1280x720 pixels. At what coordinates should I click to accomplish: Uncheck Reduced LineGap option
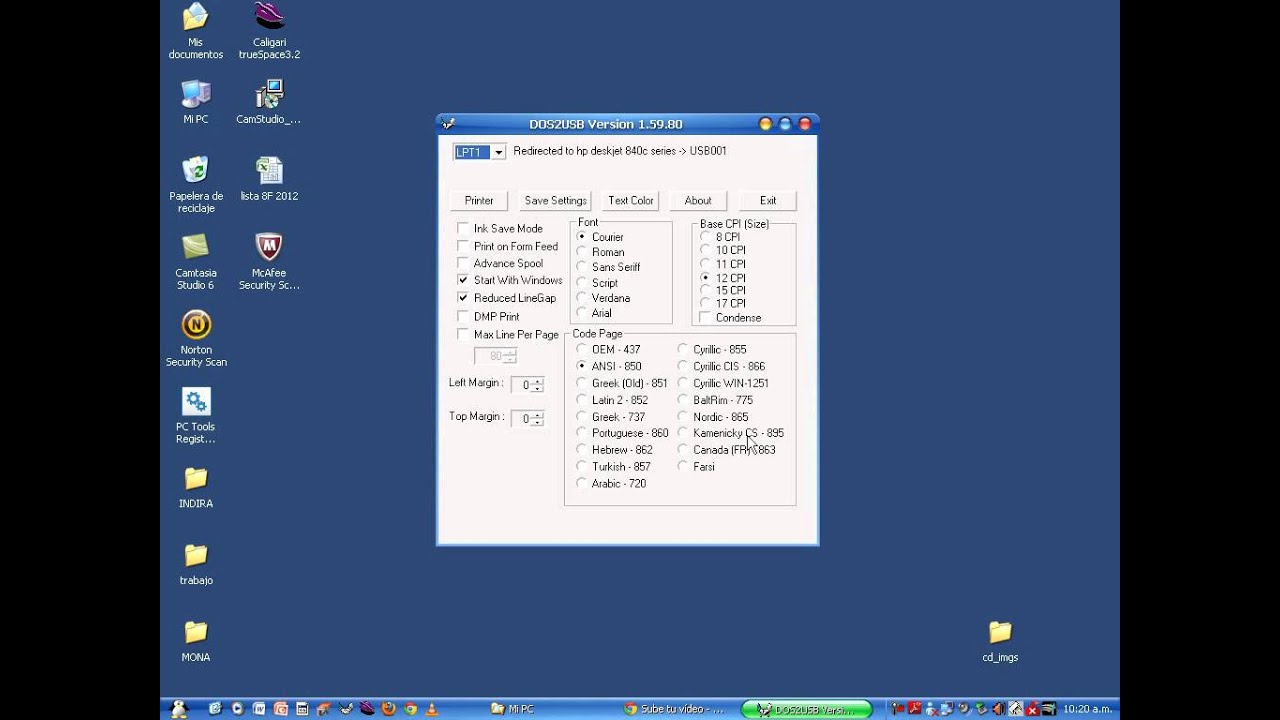tap(463, 298)
